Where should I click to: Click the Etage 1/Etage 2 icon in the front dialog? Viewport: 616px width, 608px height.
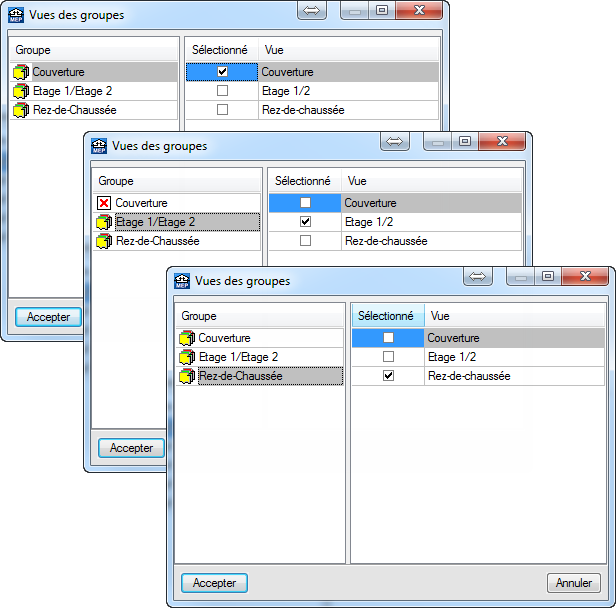coord(187,357)
